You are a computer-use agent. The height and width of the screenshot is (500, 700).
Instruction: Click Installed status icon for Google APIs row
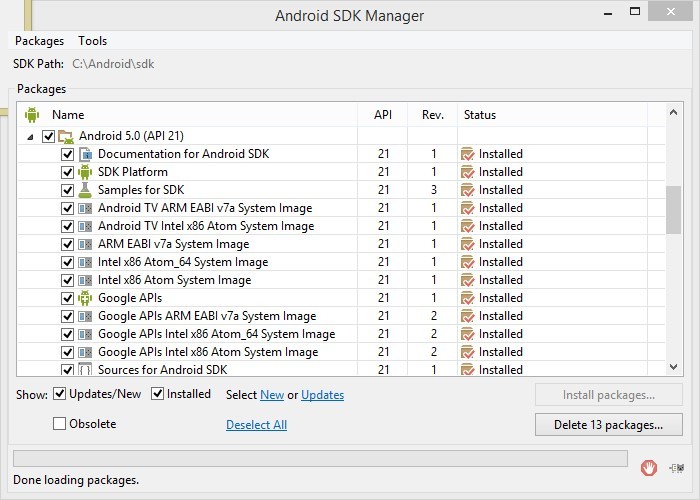tap(467, 298)
